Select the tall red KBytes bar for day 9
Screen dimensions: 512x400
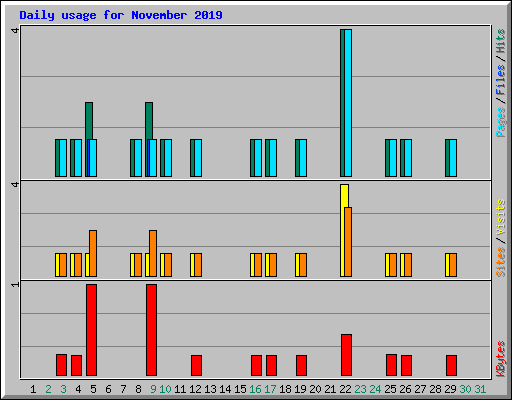pos(152,330)
